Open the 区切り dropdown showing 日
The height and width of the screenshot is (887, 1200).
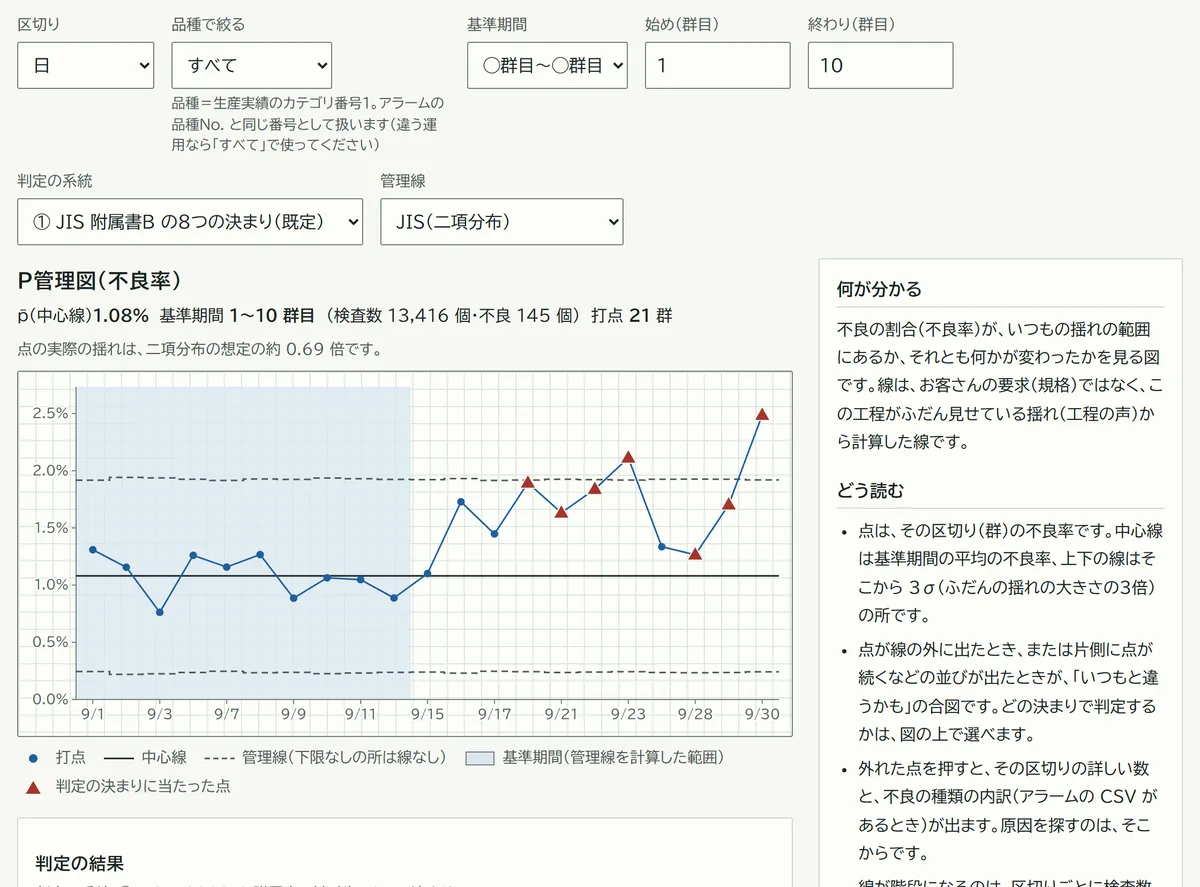[85, 65]
